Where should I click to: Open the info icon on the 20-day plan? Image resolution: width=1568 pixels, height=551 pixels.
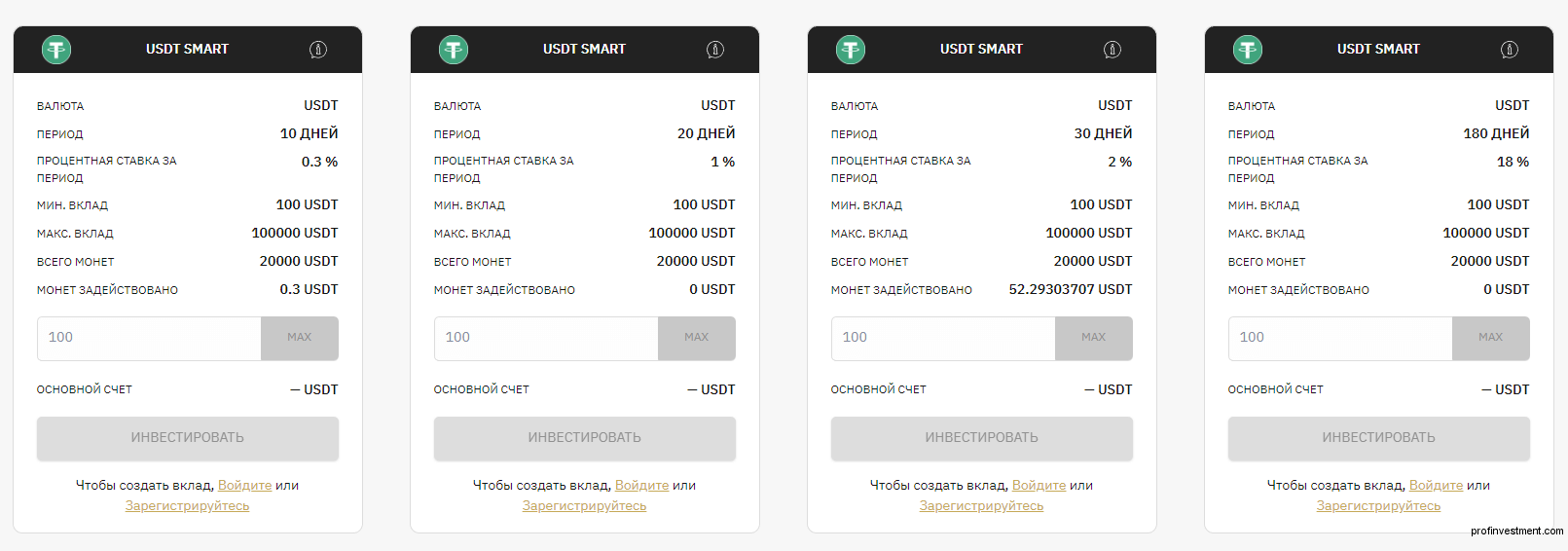point(715,50)
